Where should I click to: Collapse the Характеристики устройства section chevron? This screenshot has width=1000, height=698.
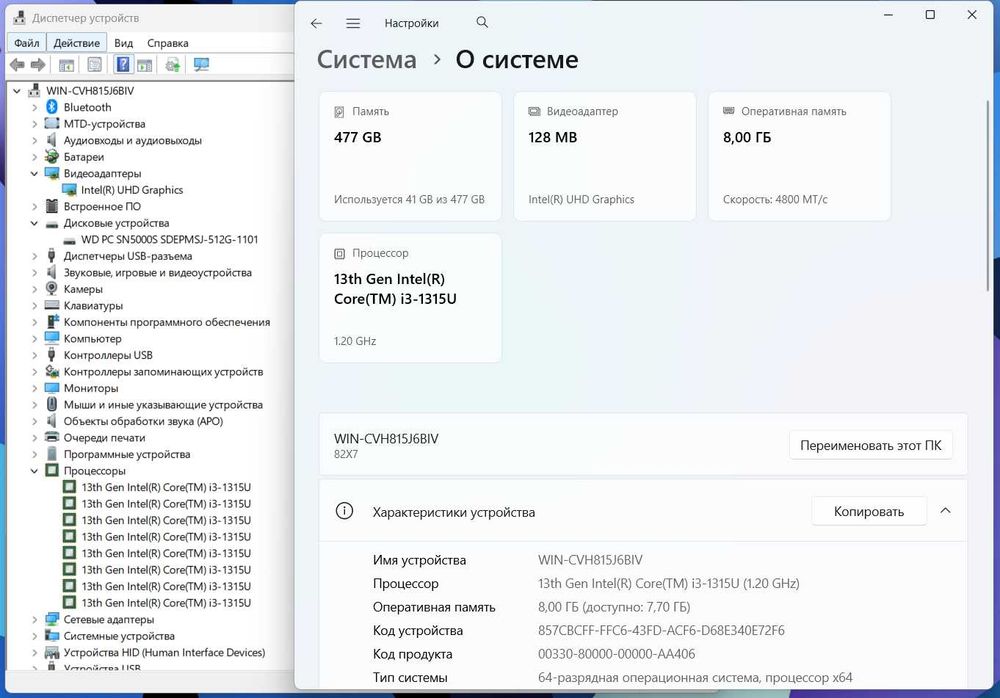coord(945,510)
